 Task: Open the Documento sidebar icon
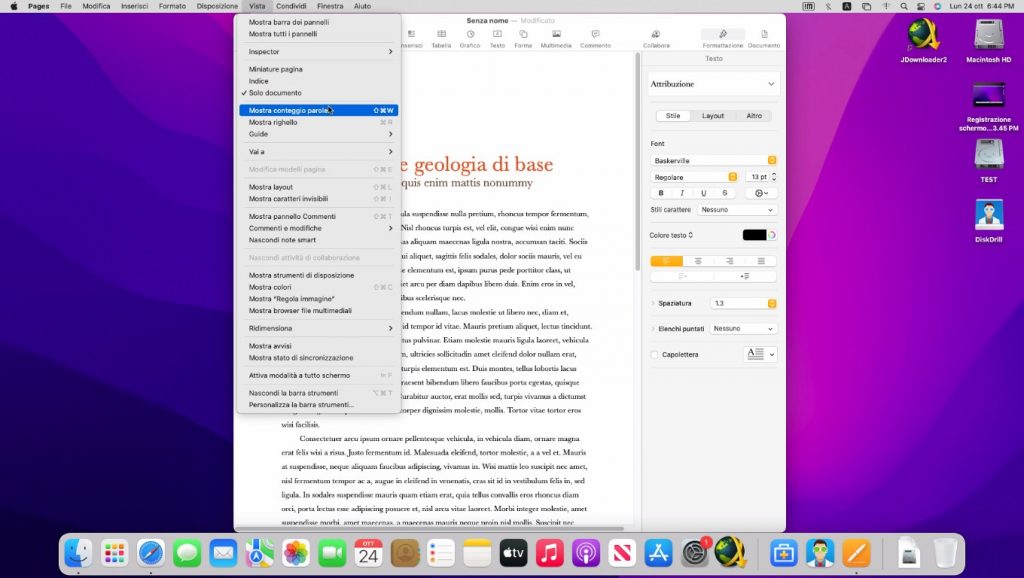click(764, 34)
